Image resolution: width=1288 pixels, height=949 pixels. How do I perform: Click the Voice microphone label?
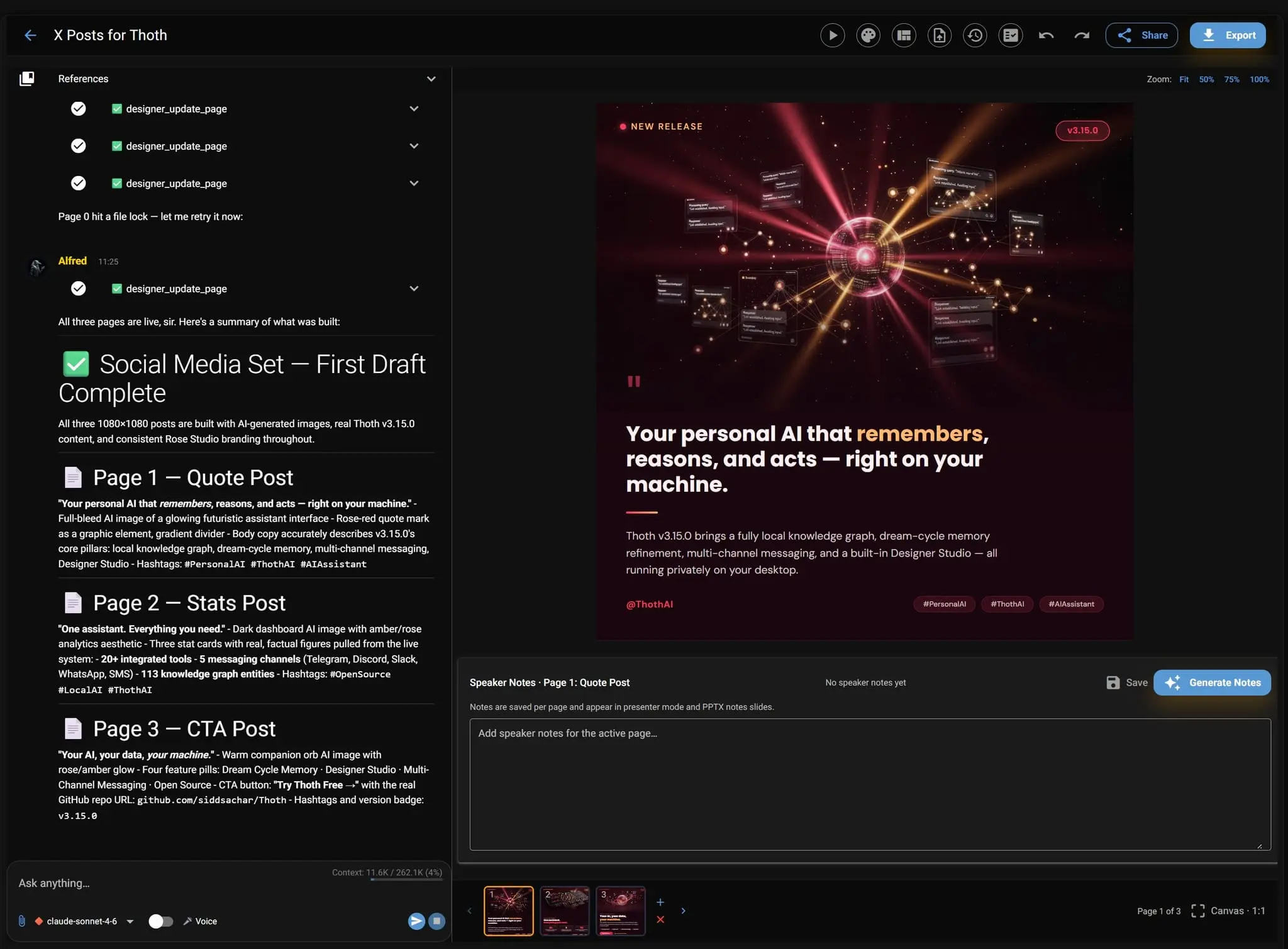pyautogui.click(x=200, y=921)
